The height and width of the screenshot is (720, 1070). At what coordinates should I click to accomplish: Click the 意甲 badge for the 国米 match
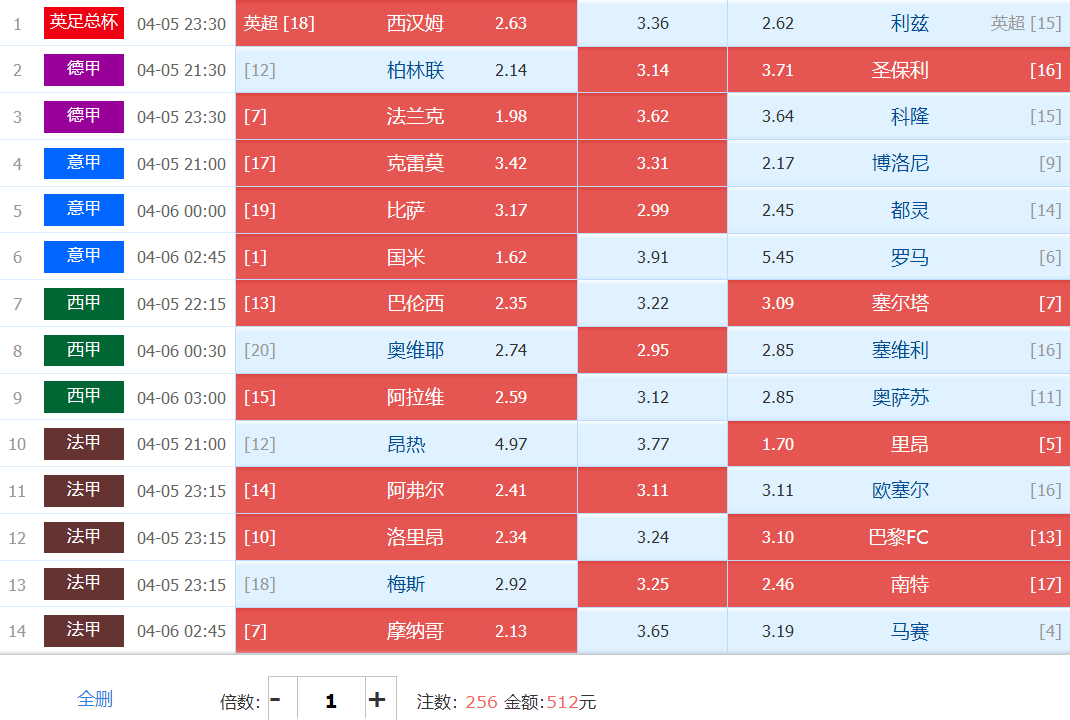(84, 257)
